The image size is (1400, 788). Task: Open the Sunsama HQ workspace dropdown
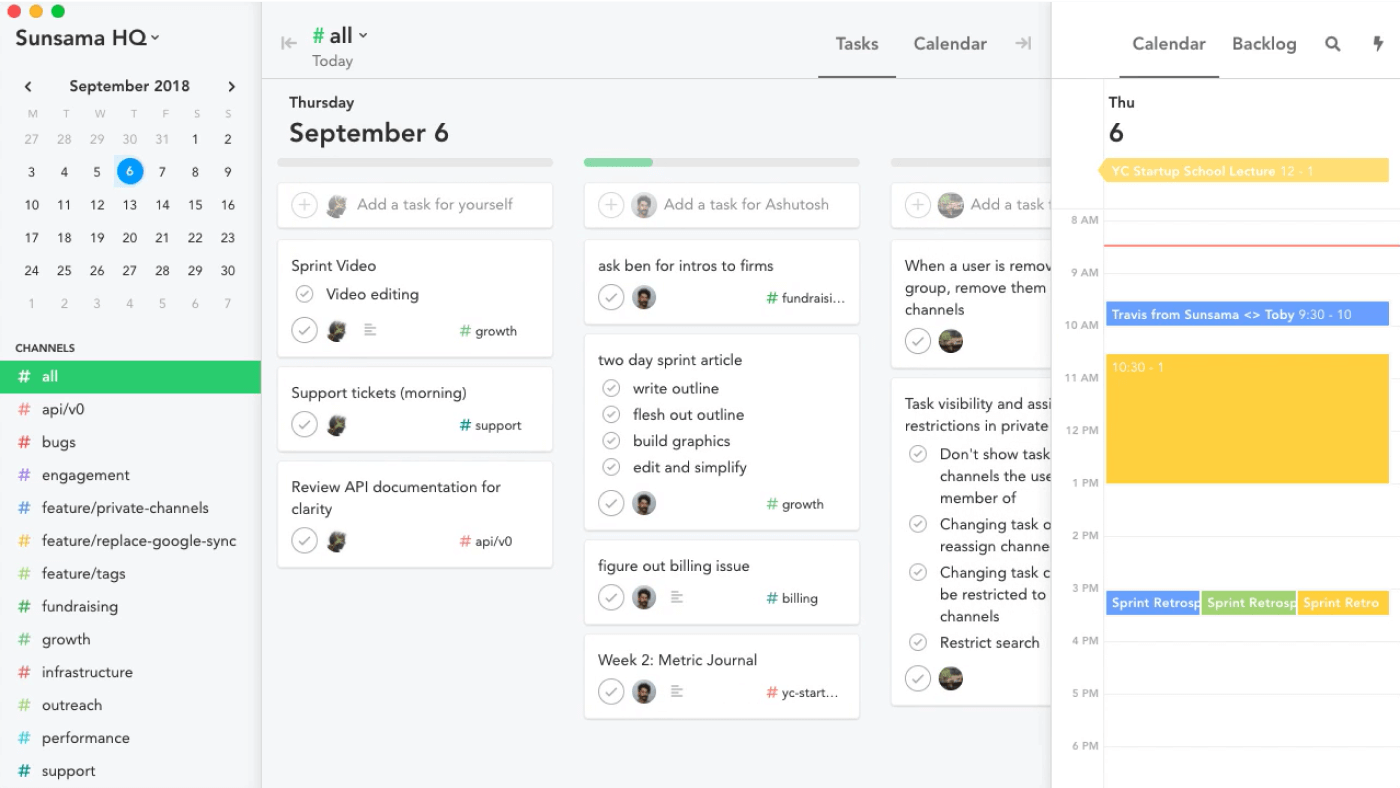coord(88,38)
